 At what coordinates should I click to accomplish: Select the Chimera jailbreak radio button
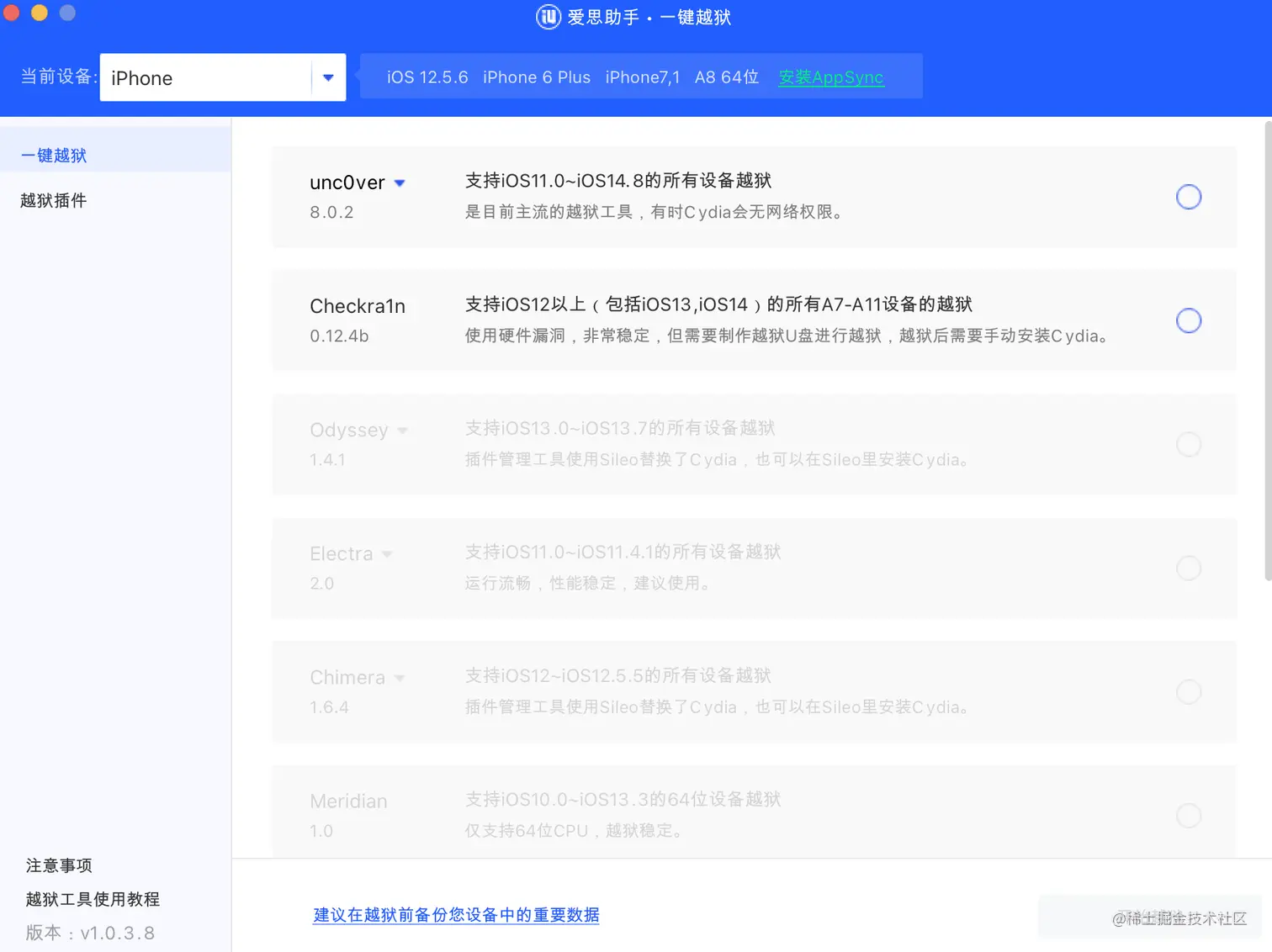point(1188,691)
